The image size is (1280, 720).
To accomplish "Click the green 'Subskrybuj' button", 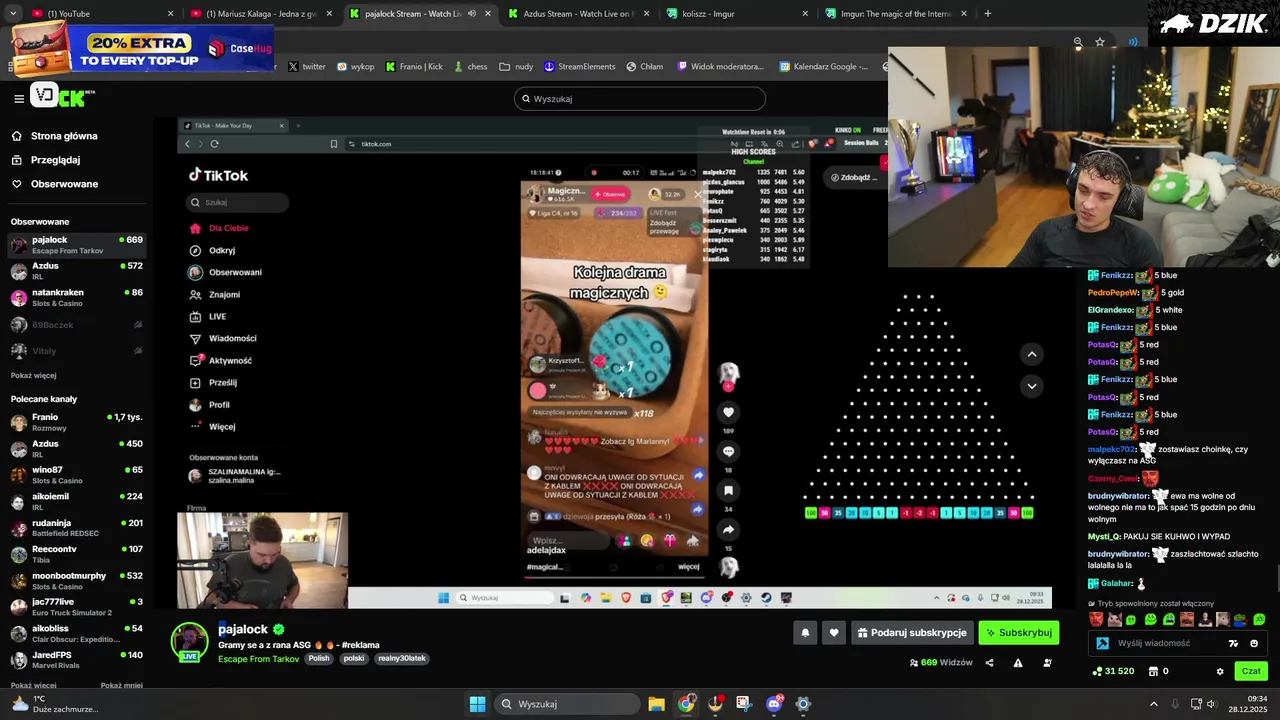I will (1018, 633).
